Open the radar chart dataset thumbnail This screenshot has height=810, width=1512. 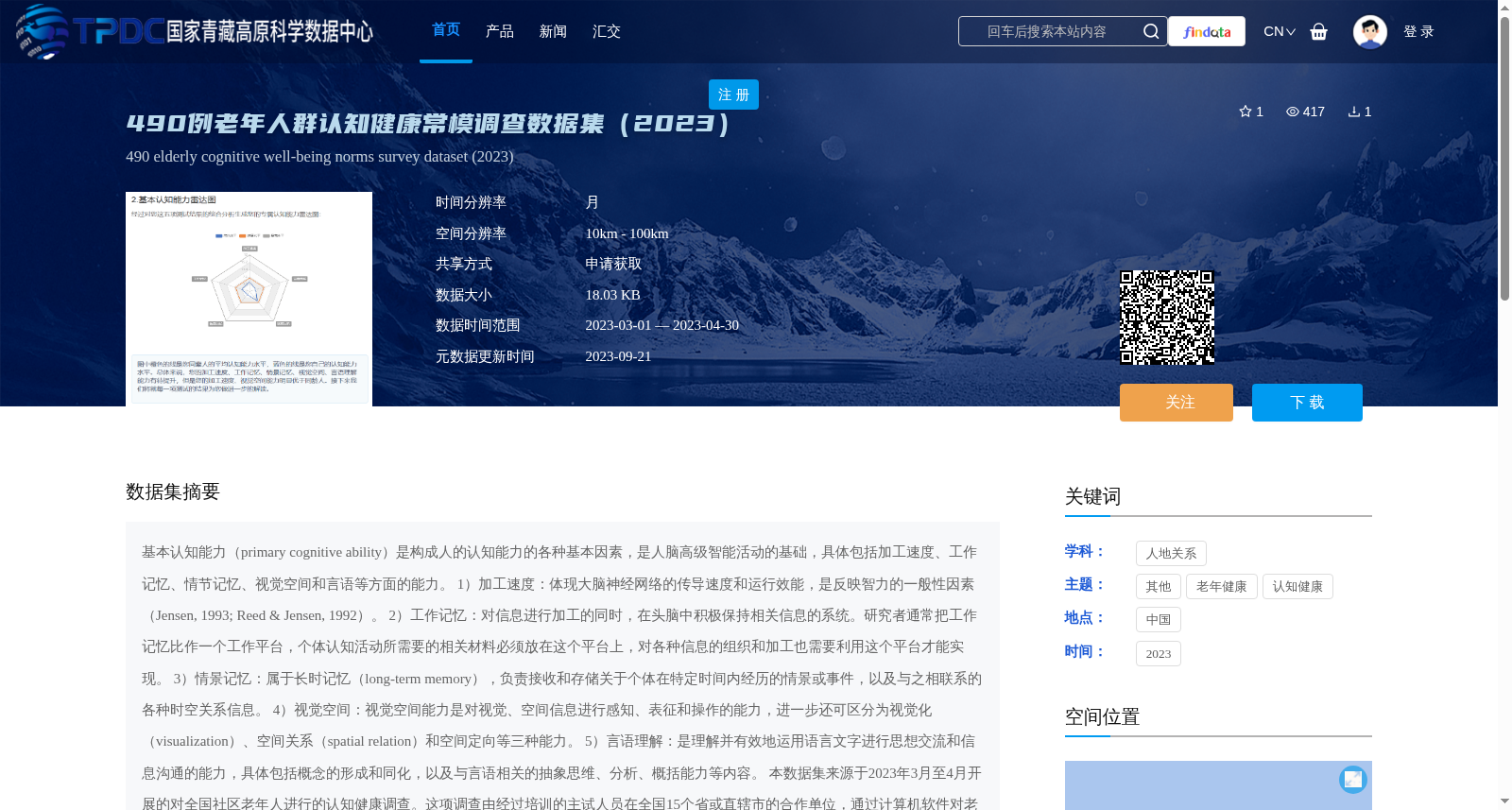(x=249, y=299)
